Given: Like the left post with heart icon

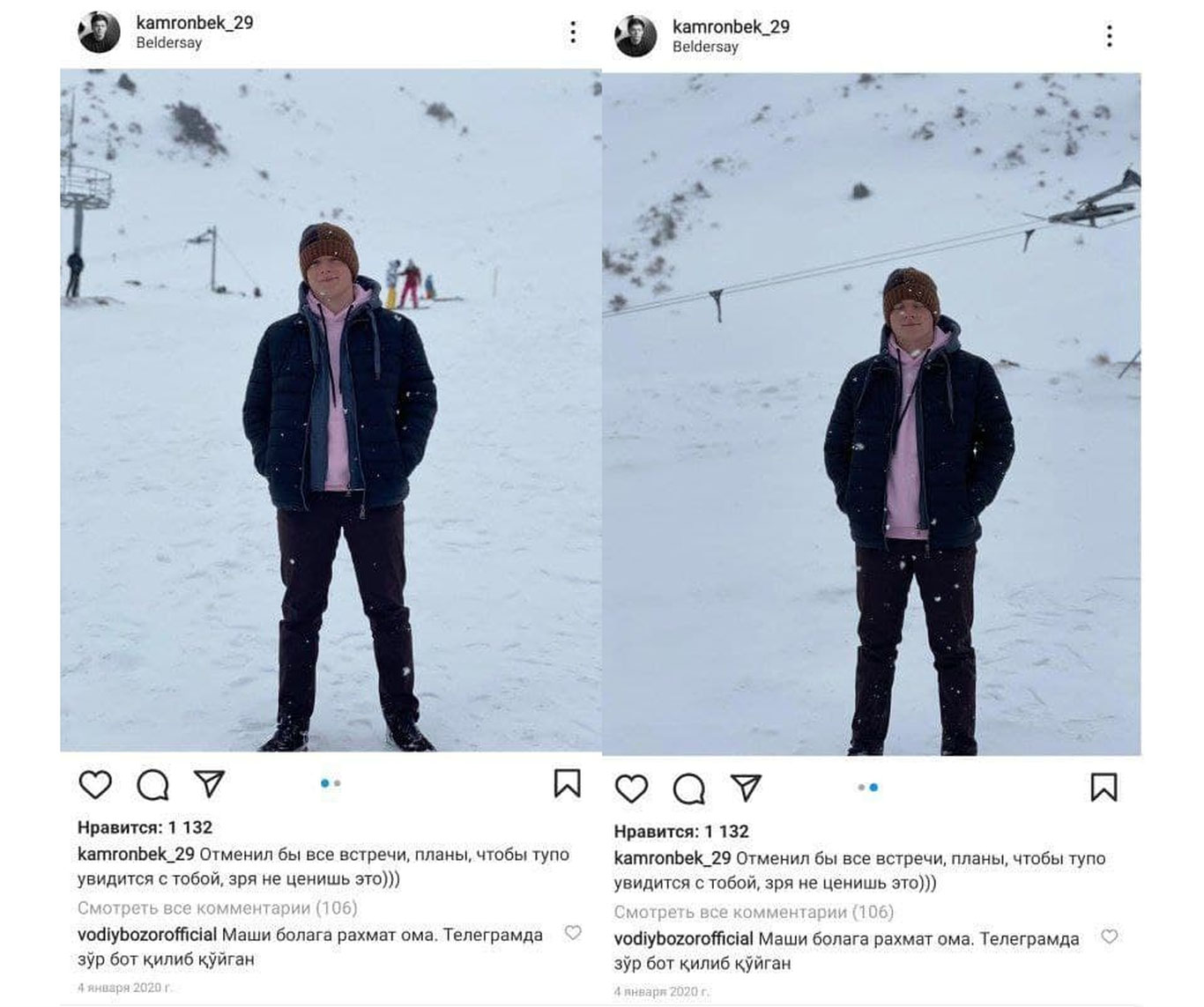Looking at the screenshot, I should 95,784.
